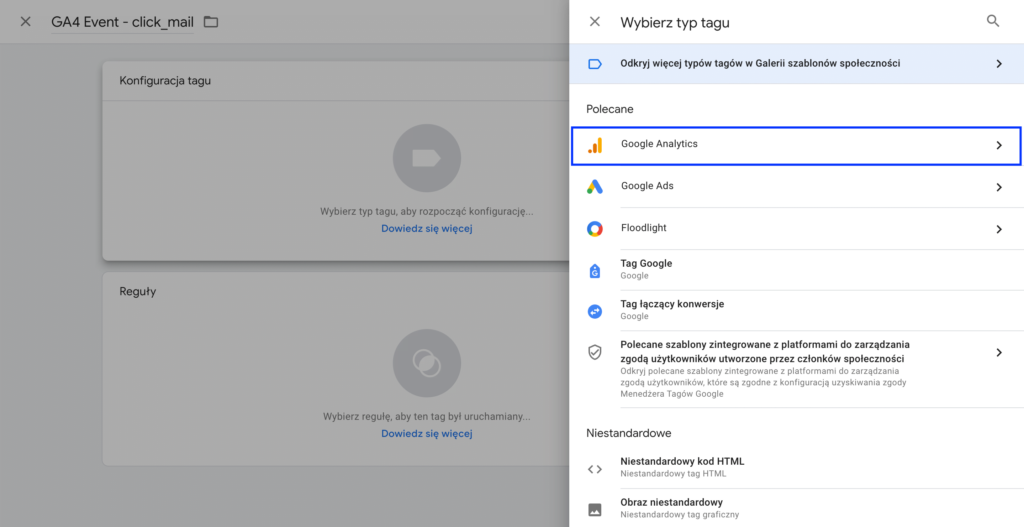Open Polecane szablony consent platform templates
This screenshot has height=527, width=1024.
pos(796,369)
